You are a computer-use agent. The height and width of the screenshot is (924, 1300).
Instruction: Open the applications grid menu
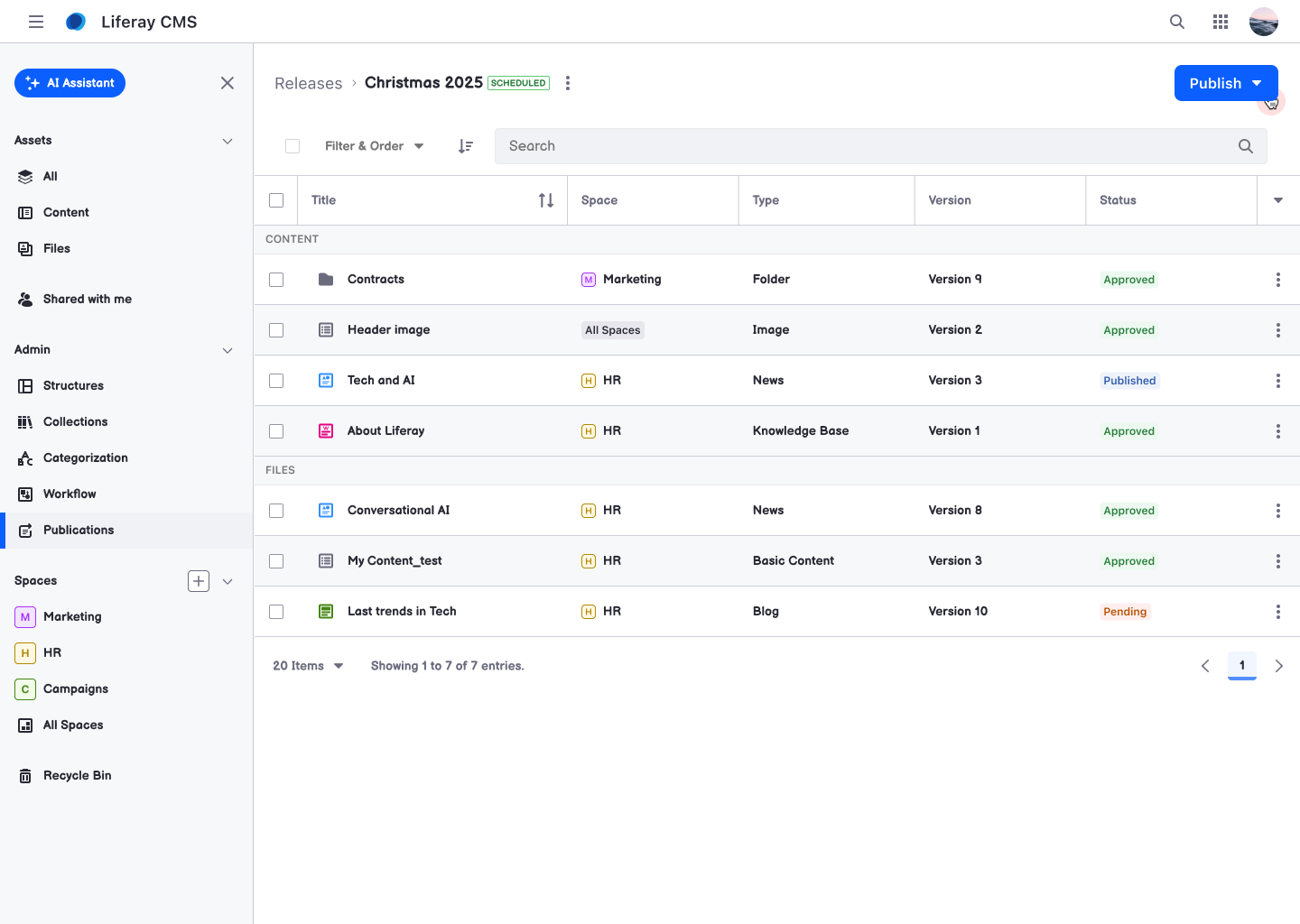(x=1221, y=22)
